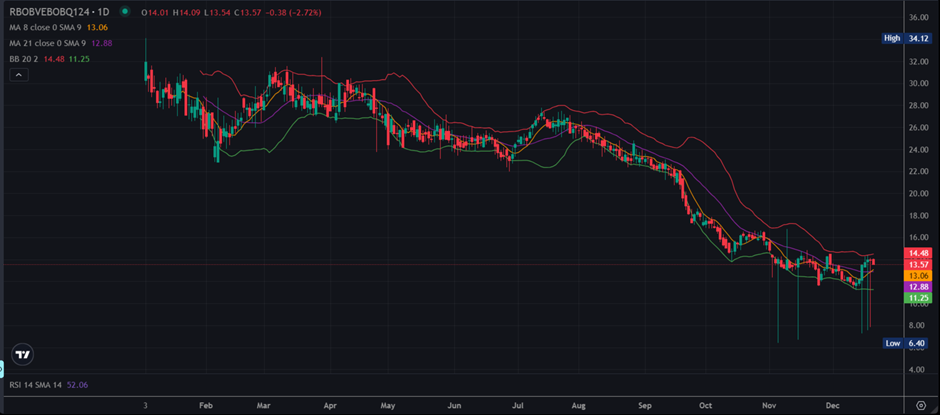Click the current price 13.57 label

918,264
